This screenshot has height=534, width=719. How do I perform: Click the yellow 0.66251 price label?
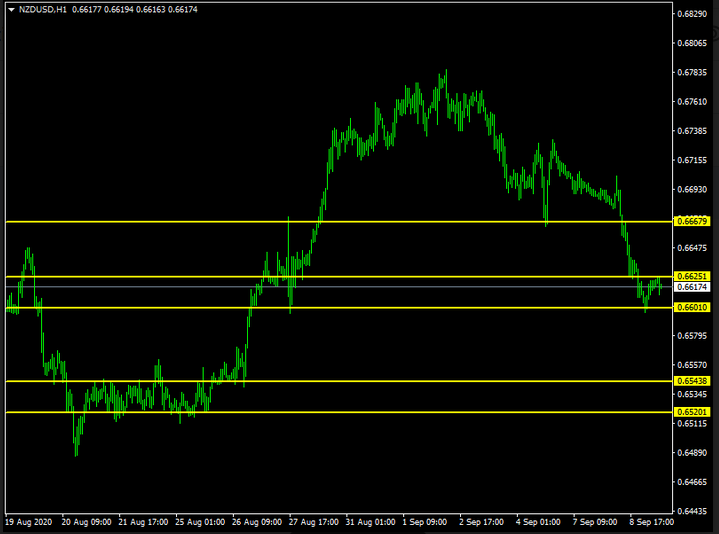(x=693, y=276)
